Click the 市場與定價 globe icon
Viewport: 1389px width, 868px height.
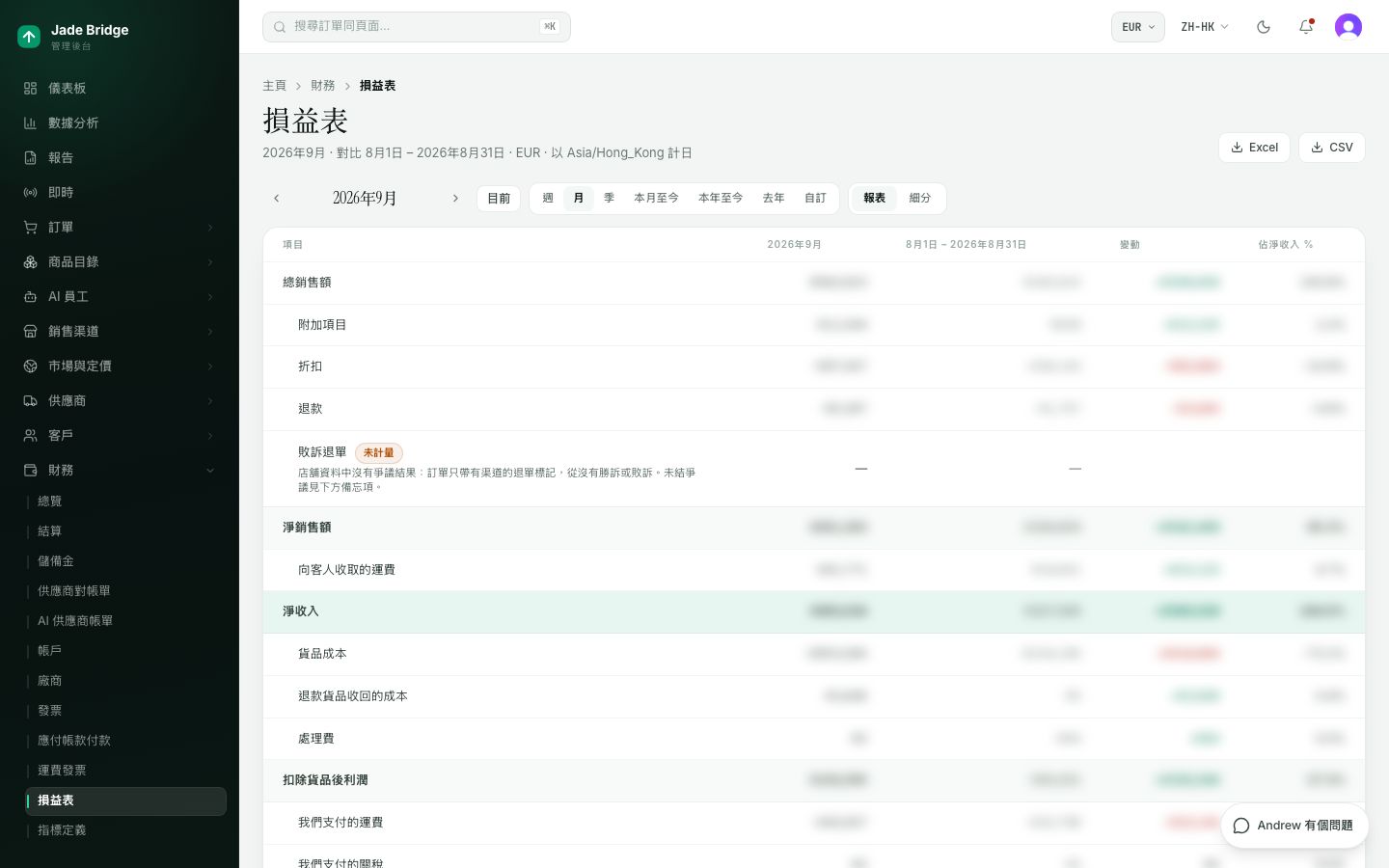click(x=31, y=366)
